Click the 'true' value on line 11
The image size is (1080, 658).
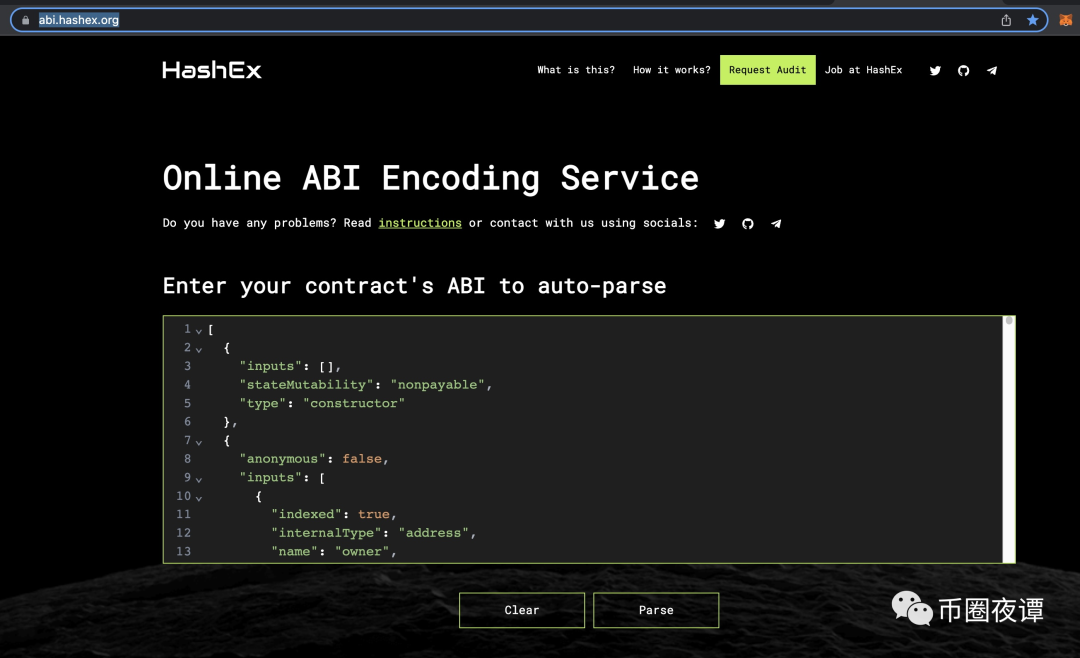tap(373, 514)
